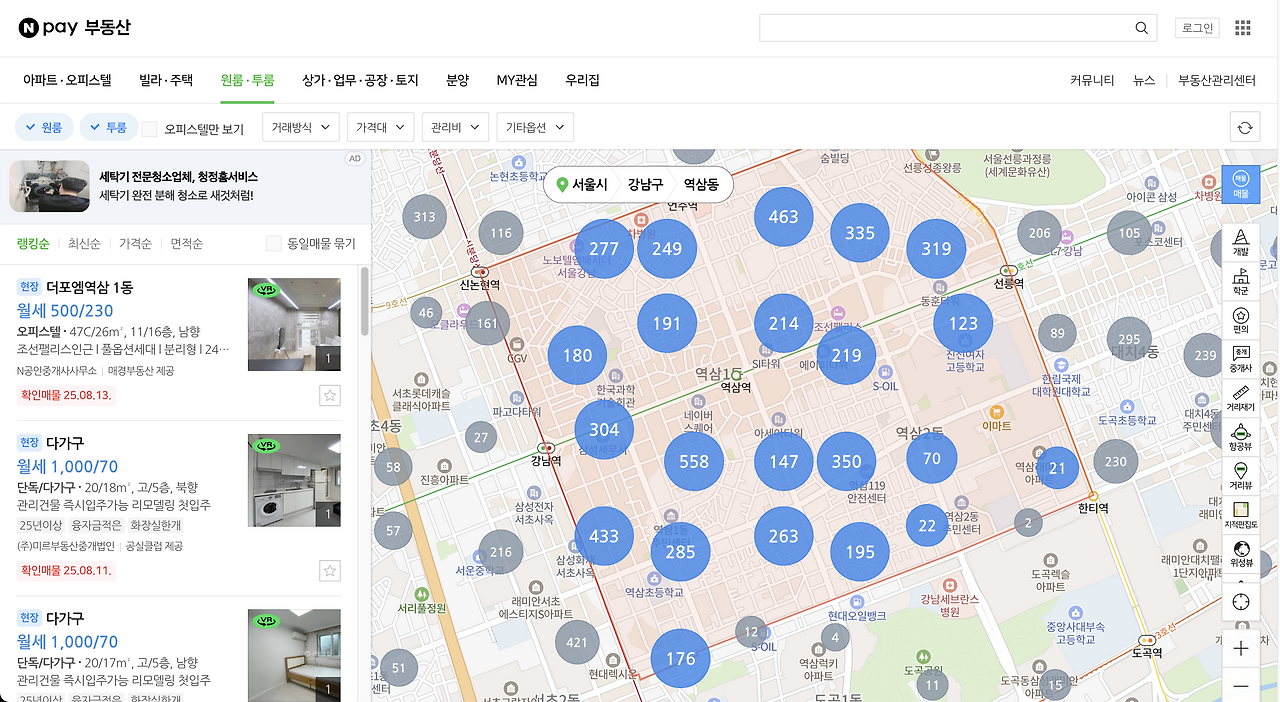The image size is (1280, 702).
Task: Go to 아파트·오피스텔 tab
Action: (x=67, y=80)
